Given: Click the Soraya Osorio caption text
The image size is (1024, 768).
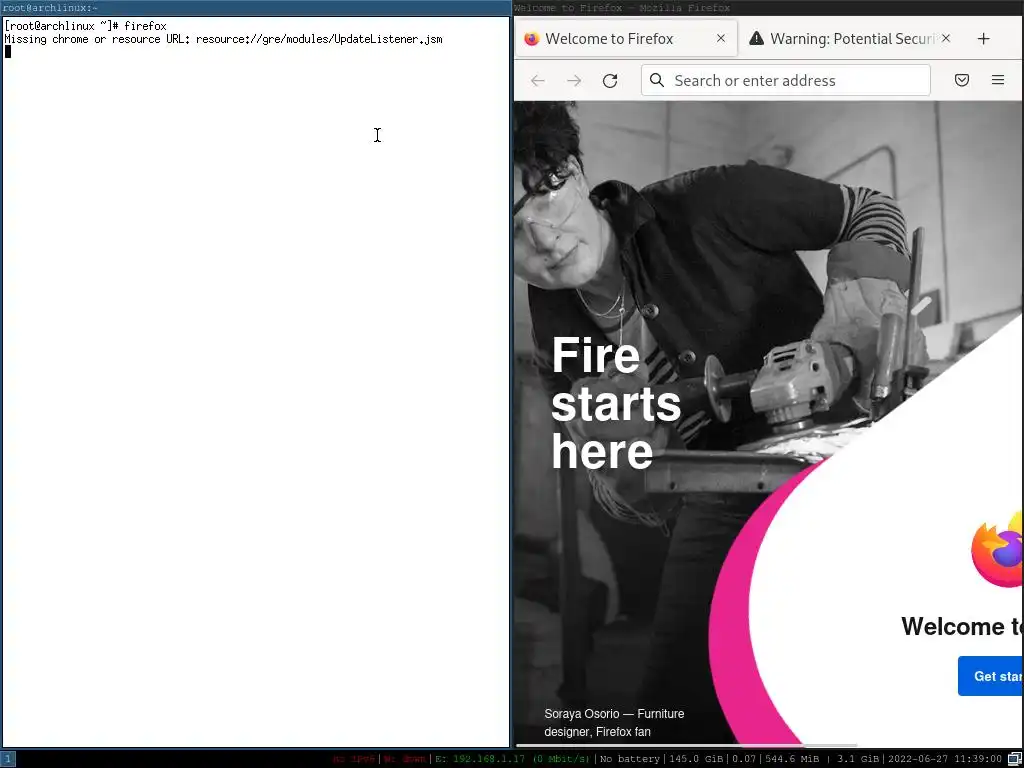Looking at the screenshot, I should point(614,722).
